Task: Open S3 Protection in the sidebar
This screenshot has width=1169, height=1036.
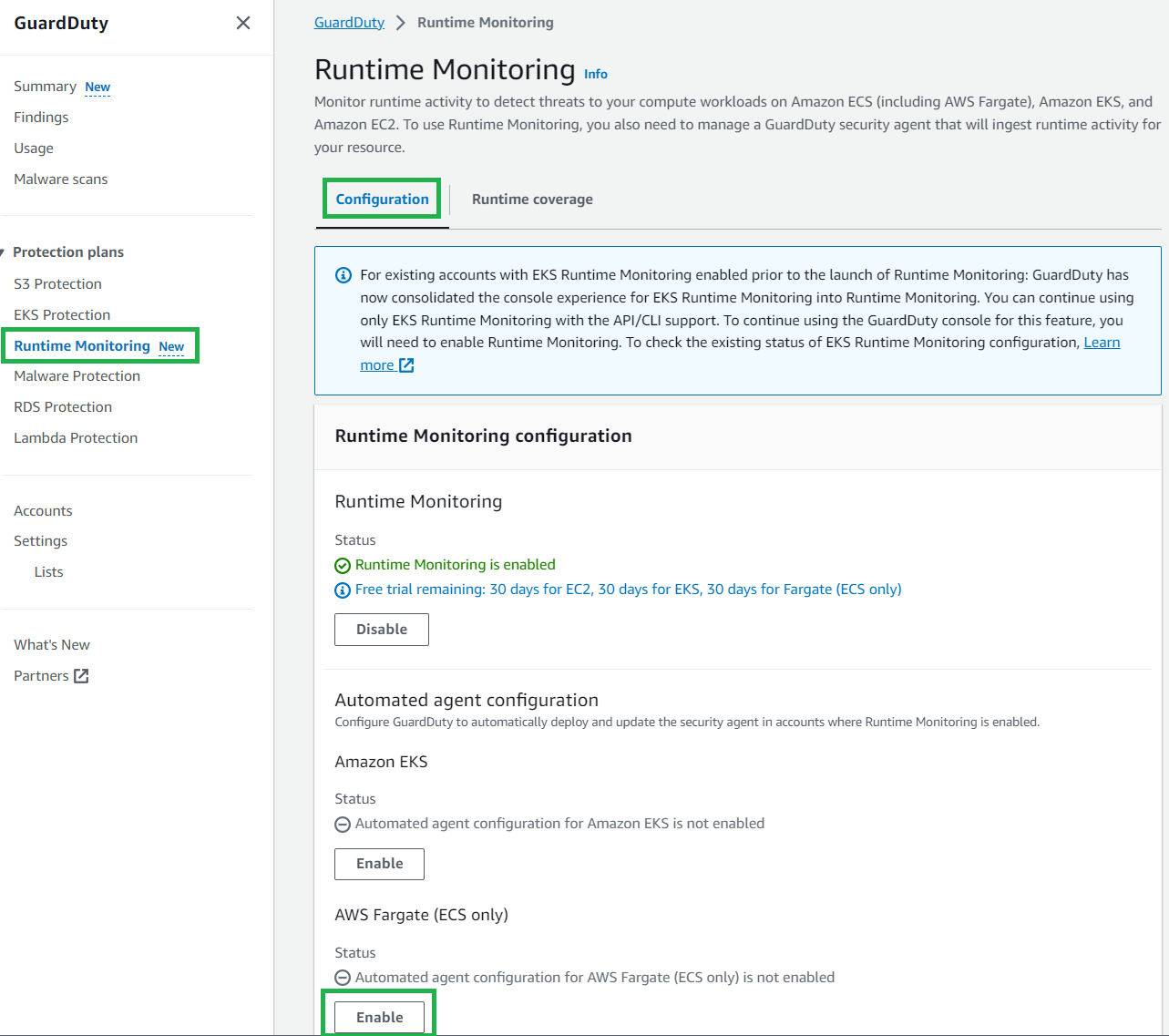Action: [57, 283]
